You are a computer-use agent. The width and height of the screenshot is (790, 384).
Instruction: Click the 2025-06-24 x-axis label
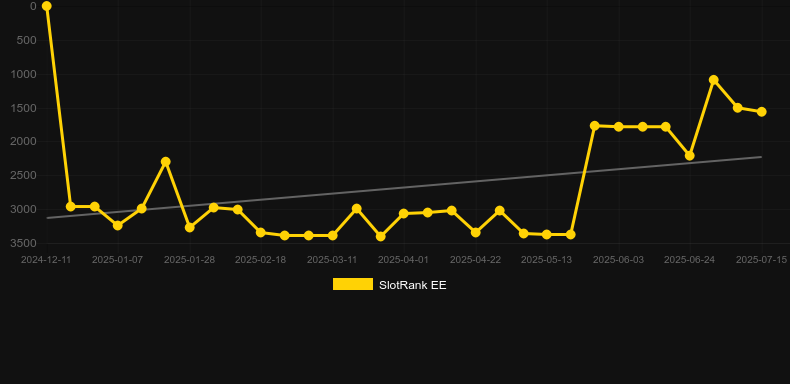689,260
